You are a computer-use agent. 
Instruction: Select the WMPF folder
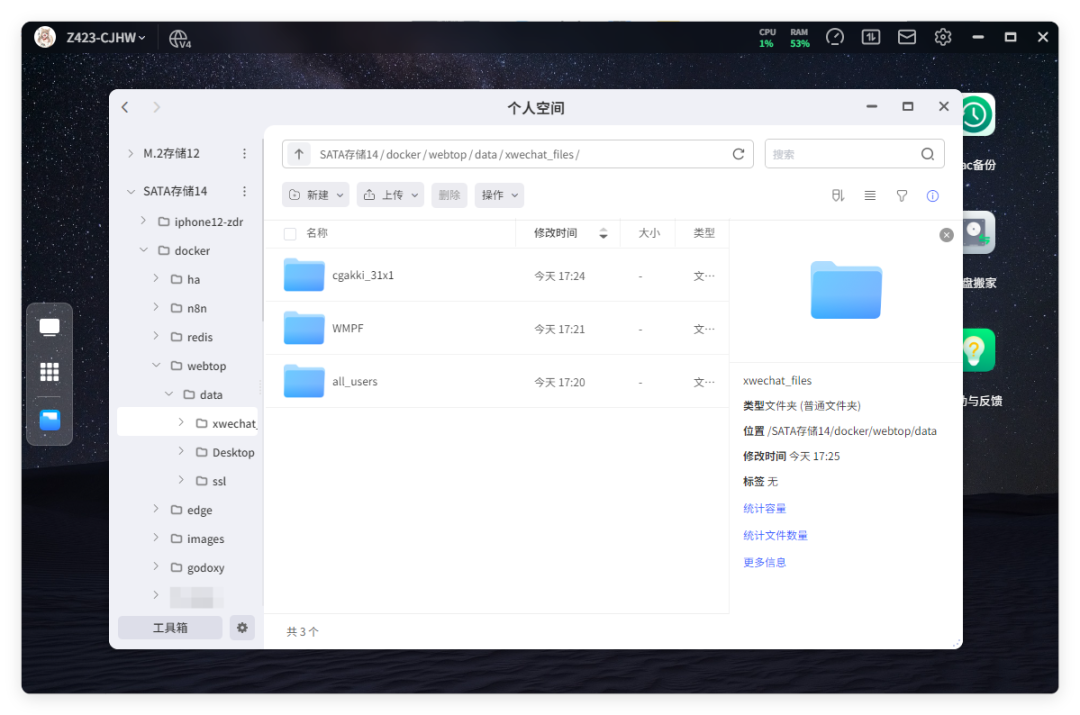click(497, 328)
